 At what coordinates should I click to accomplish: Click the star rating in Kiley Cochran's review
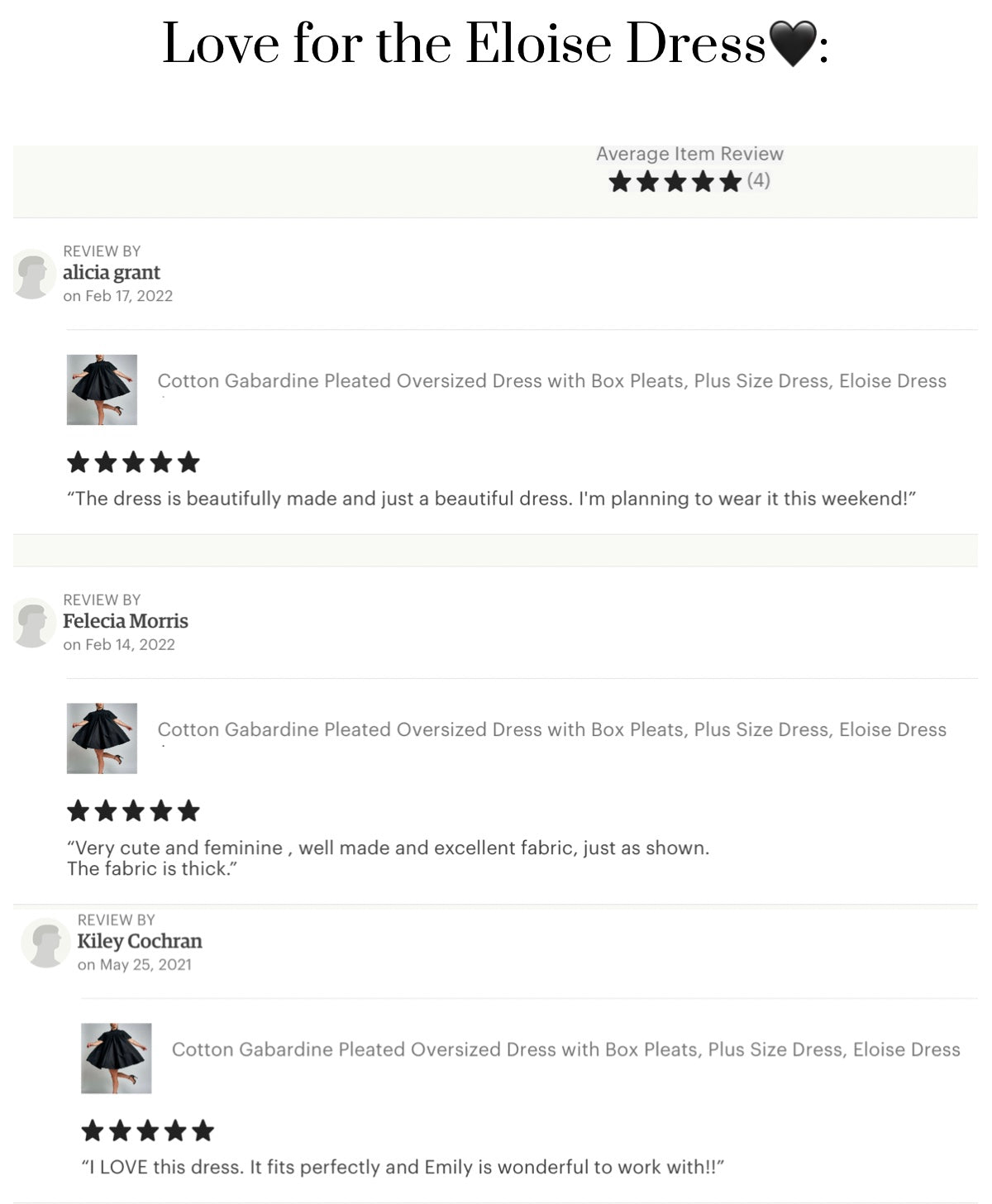pyautogui.click(x=147, y=1130)
